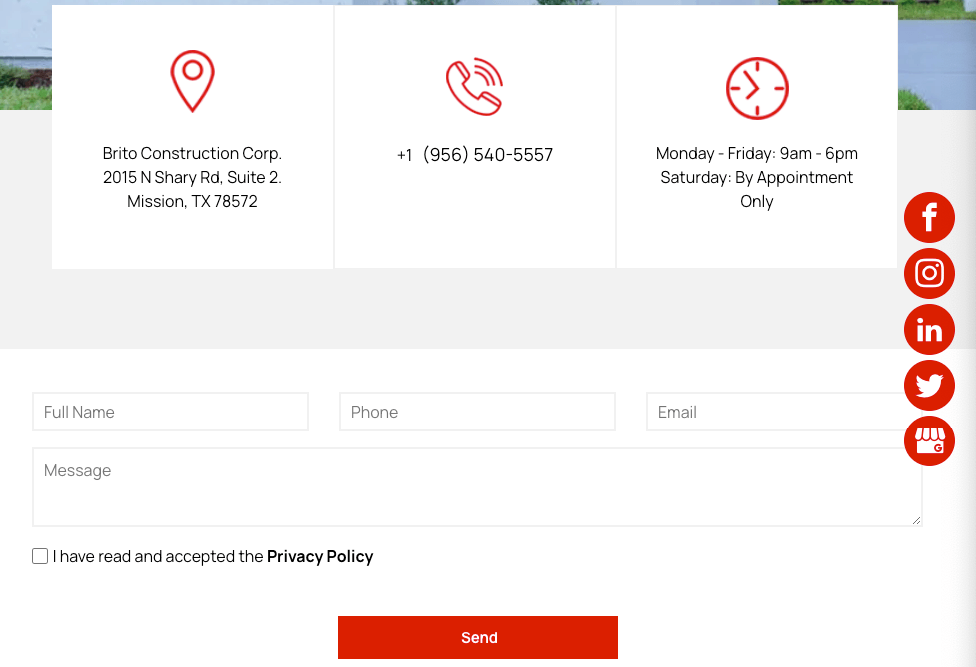Open the Facebook social icon

pos(929,217)
